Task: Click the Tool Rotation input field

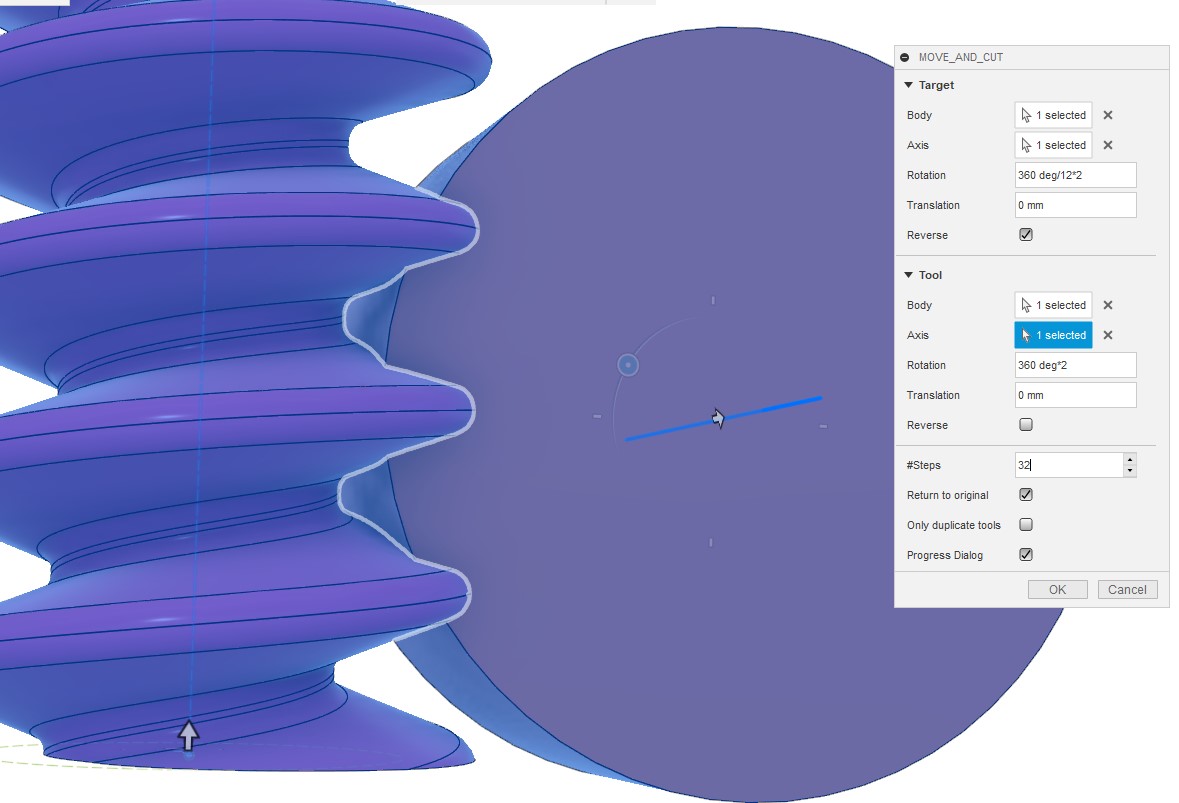Action: tap(1075, 365)
